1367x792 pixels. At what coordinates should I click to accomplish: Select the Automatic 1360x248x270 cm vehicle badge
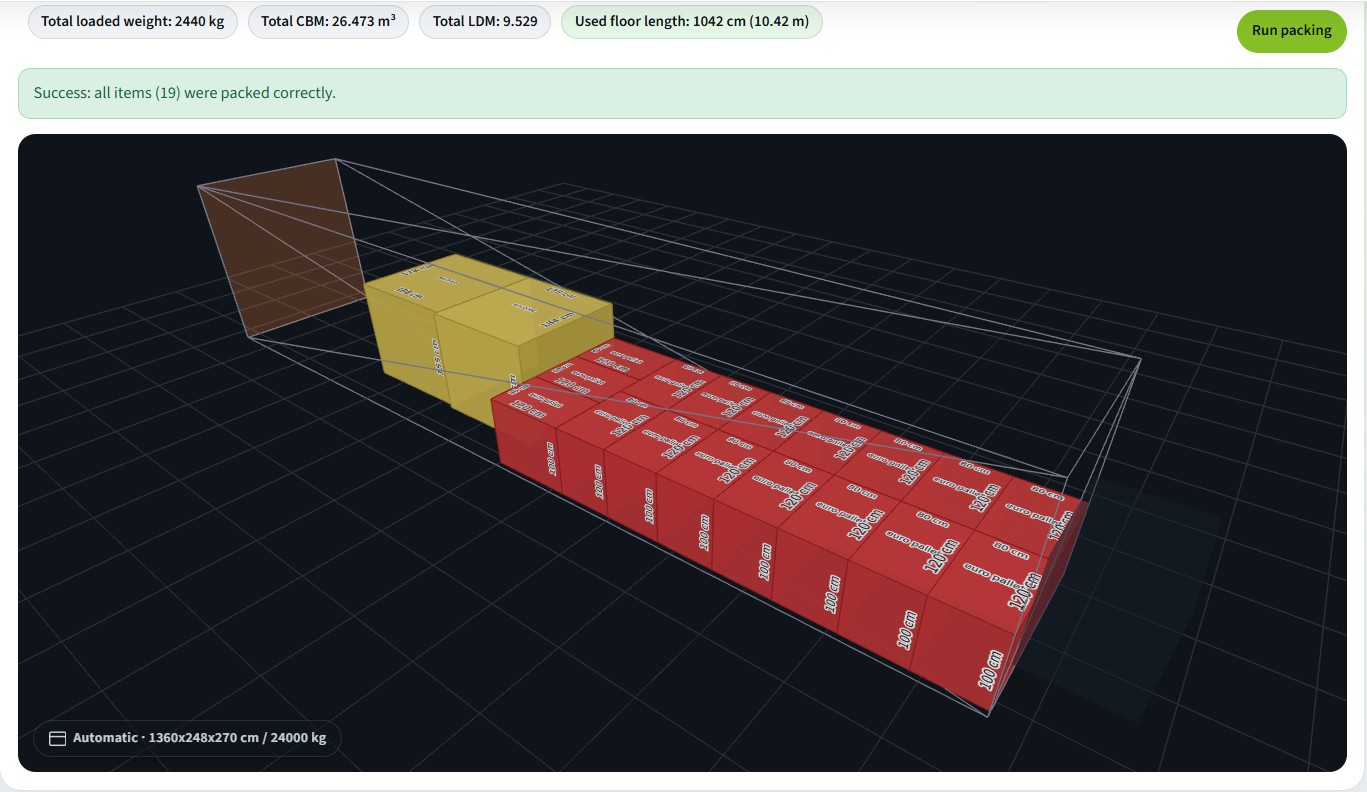(x=187, y=738)
